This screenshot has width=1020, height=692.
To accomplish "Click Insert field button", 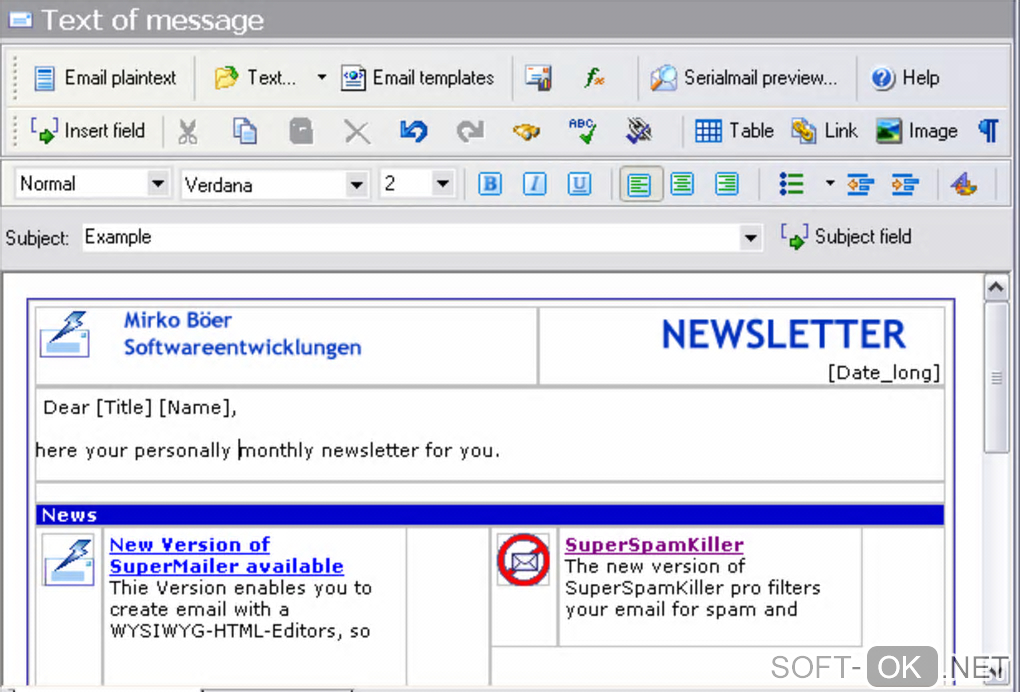I will (x=88, y=131).
